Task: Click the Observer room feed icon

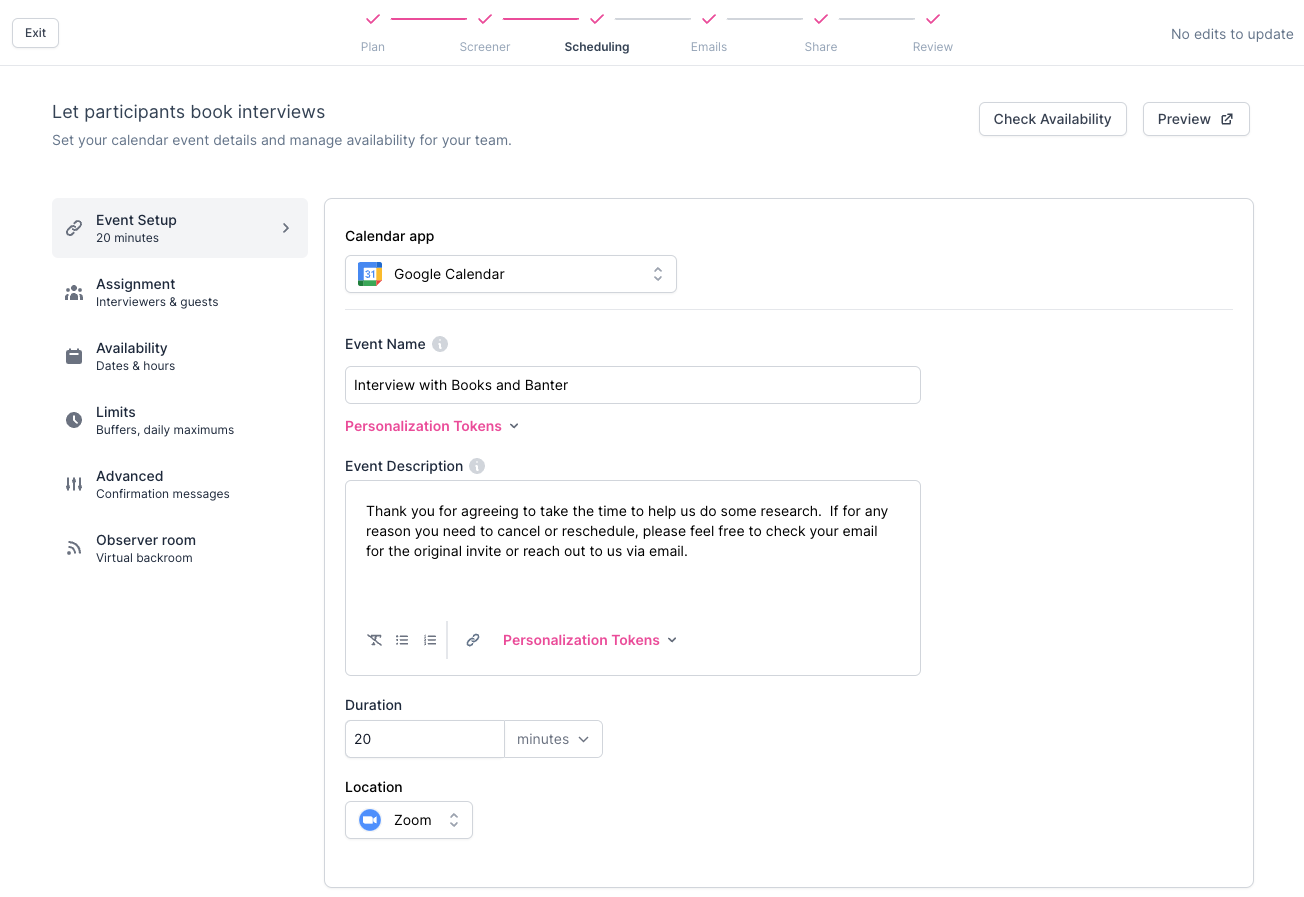Action: click(74, 548)
